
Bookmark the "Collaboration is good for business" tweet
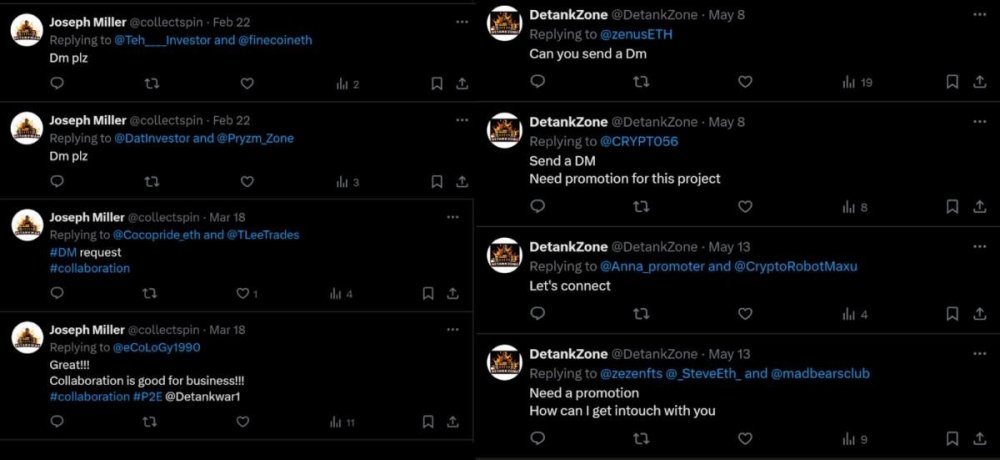tap(428, 423)
